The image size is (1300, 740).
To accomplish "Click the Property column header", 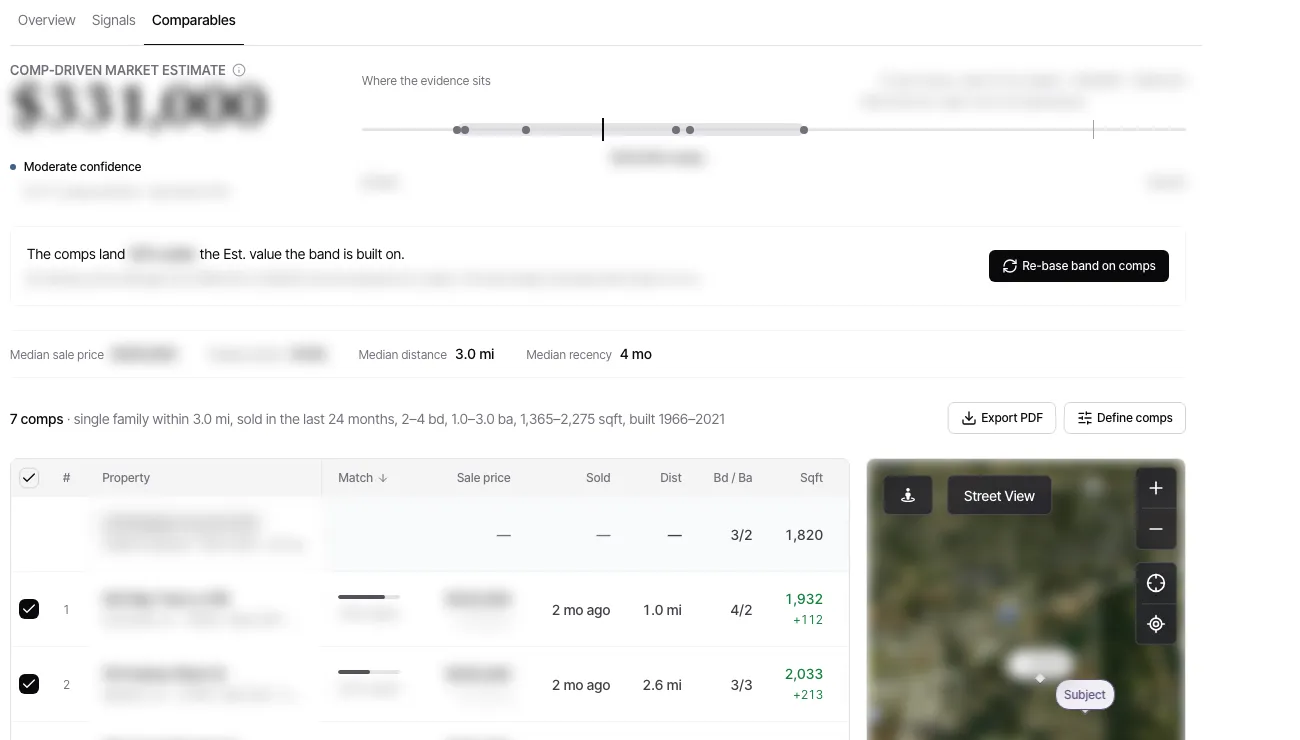I will [126, 478].
